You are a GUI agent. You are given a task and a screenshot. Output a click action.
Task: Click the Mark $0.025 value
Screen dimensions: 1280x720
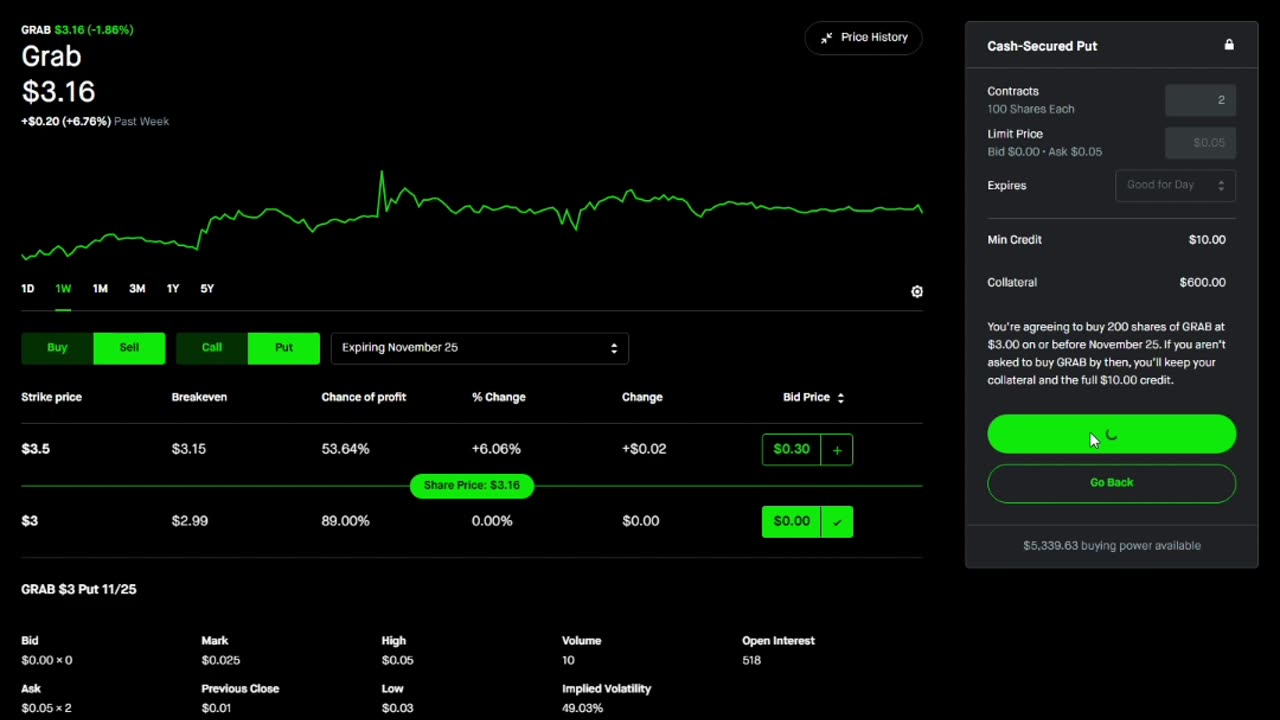point(220,661)
